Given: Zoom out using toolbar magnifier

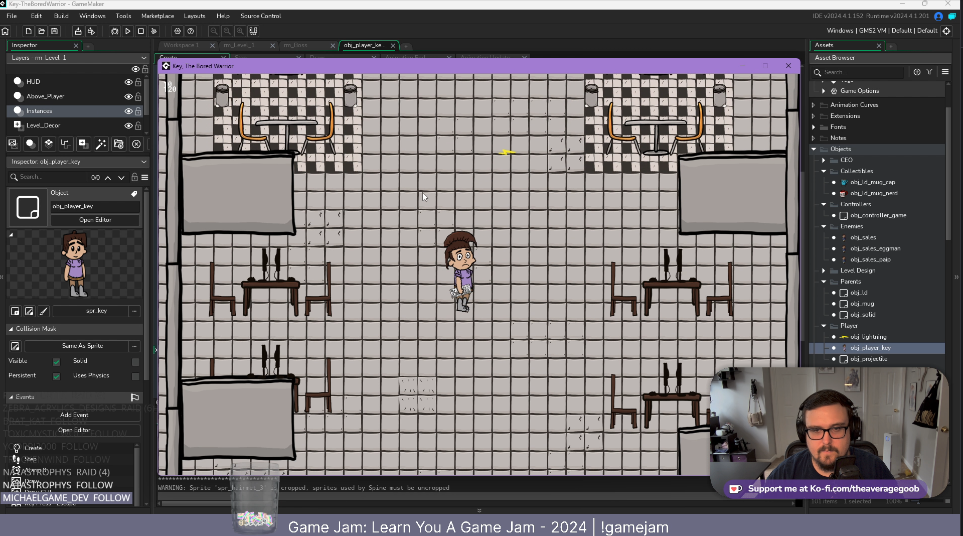Looking at the screenshot, I should [214, 31].
